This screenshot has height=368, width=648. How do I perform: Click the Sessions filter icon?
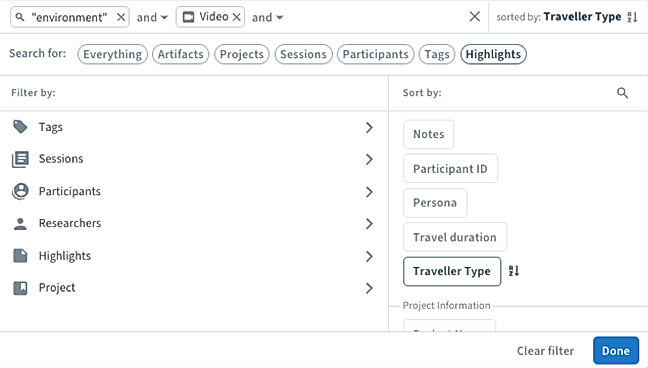pos(20,159)
